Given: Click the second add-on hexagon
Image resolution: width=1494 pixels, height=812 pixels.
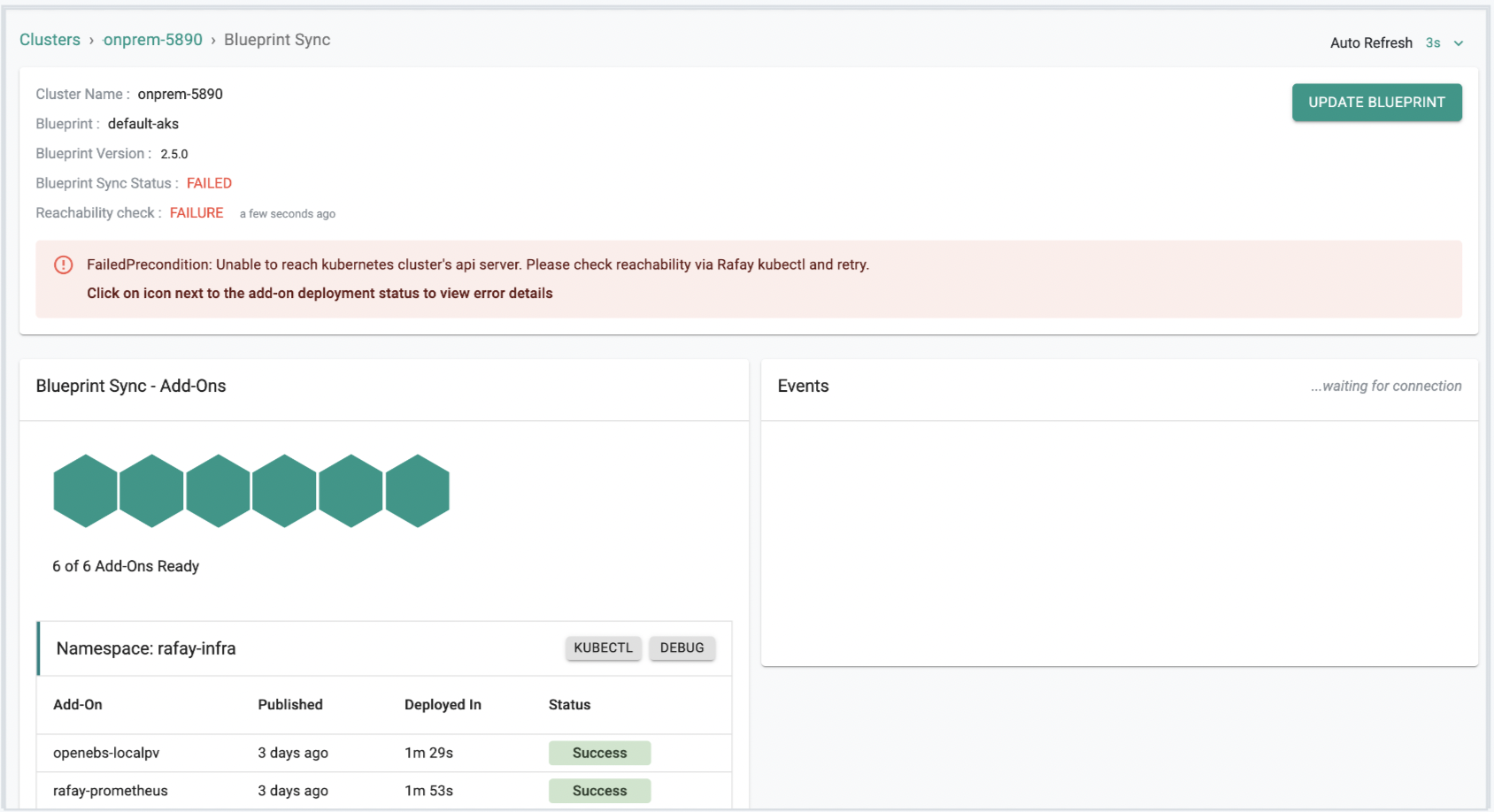Looking at the screenshot, I should (151, 491).
